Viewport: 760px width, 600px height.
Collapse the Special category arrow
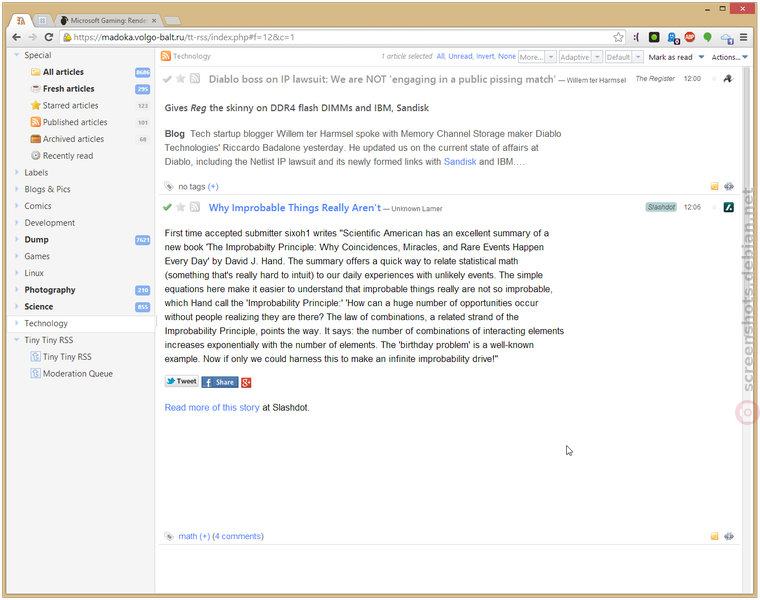click(16, 55)
